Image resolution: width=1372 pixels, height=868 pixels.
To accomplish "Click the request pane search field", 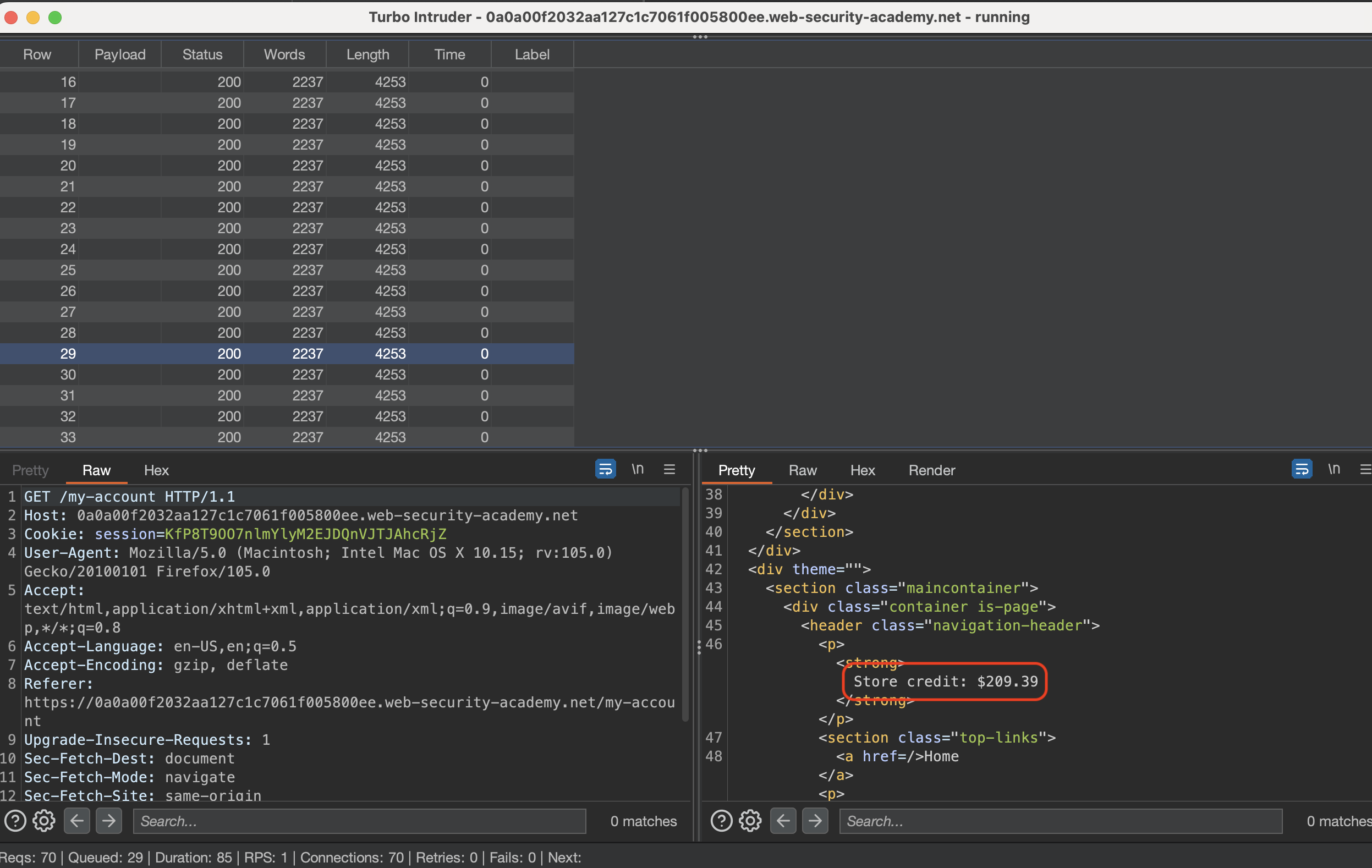I will [x=359, y=821].
